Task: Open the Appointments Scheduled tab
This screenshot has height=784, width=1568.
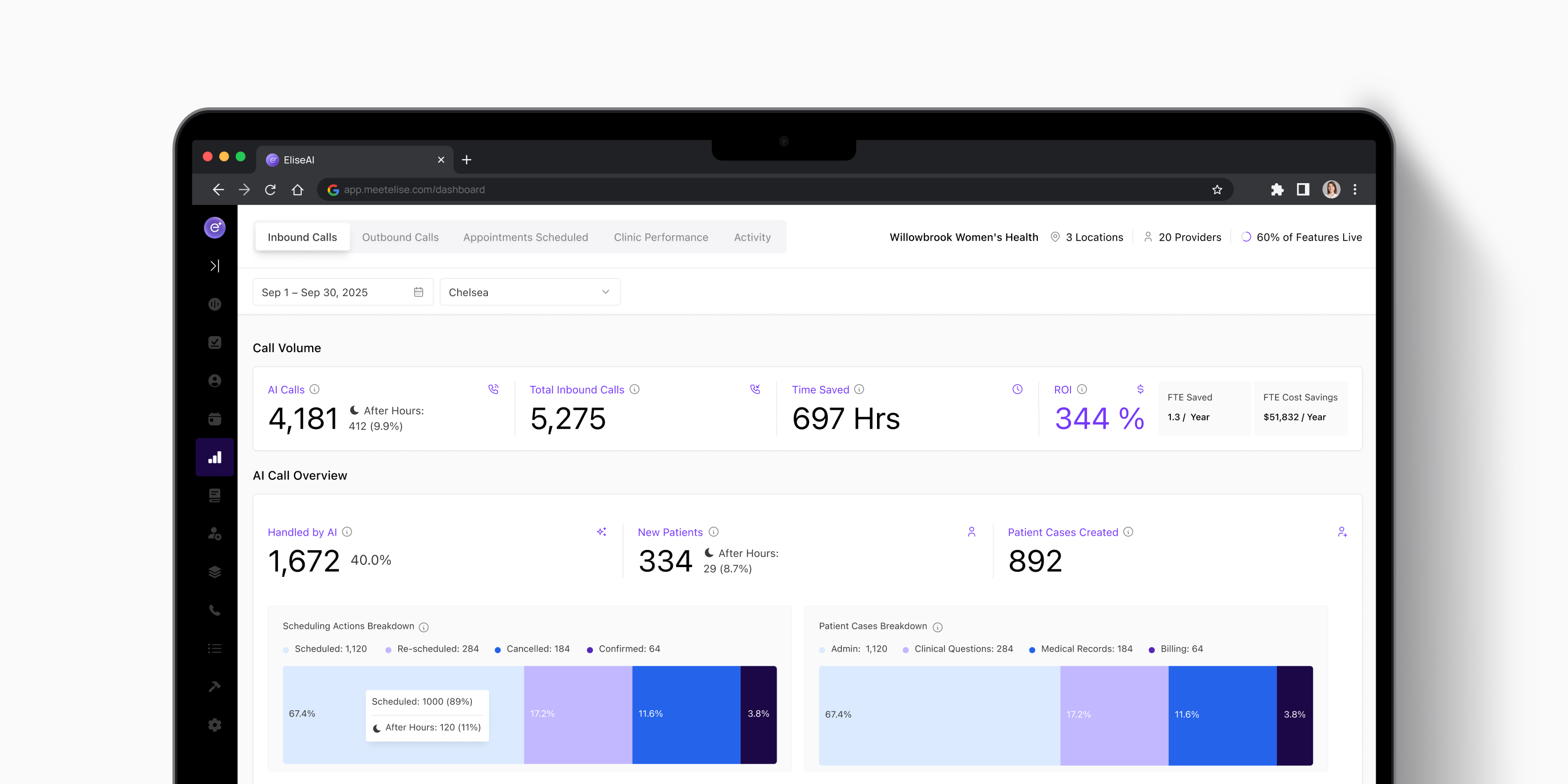Action: coord(525,237)
